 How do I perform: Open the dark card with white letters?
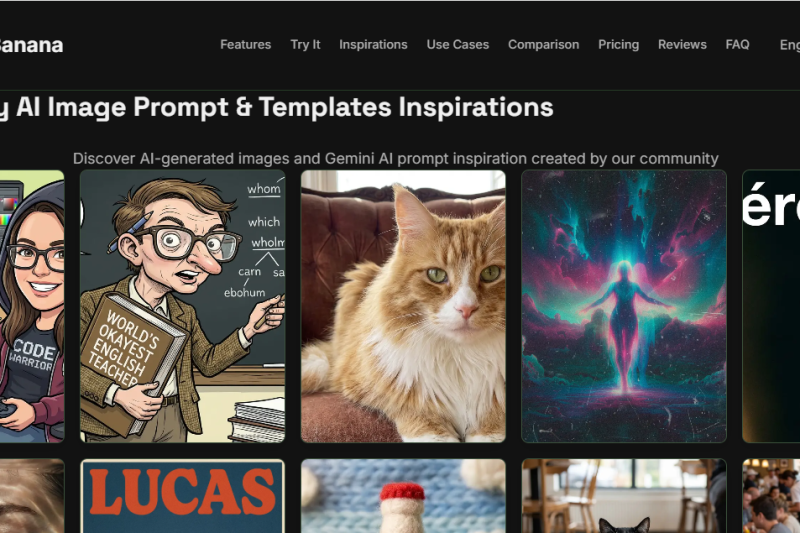(x=771, y=306)
